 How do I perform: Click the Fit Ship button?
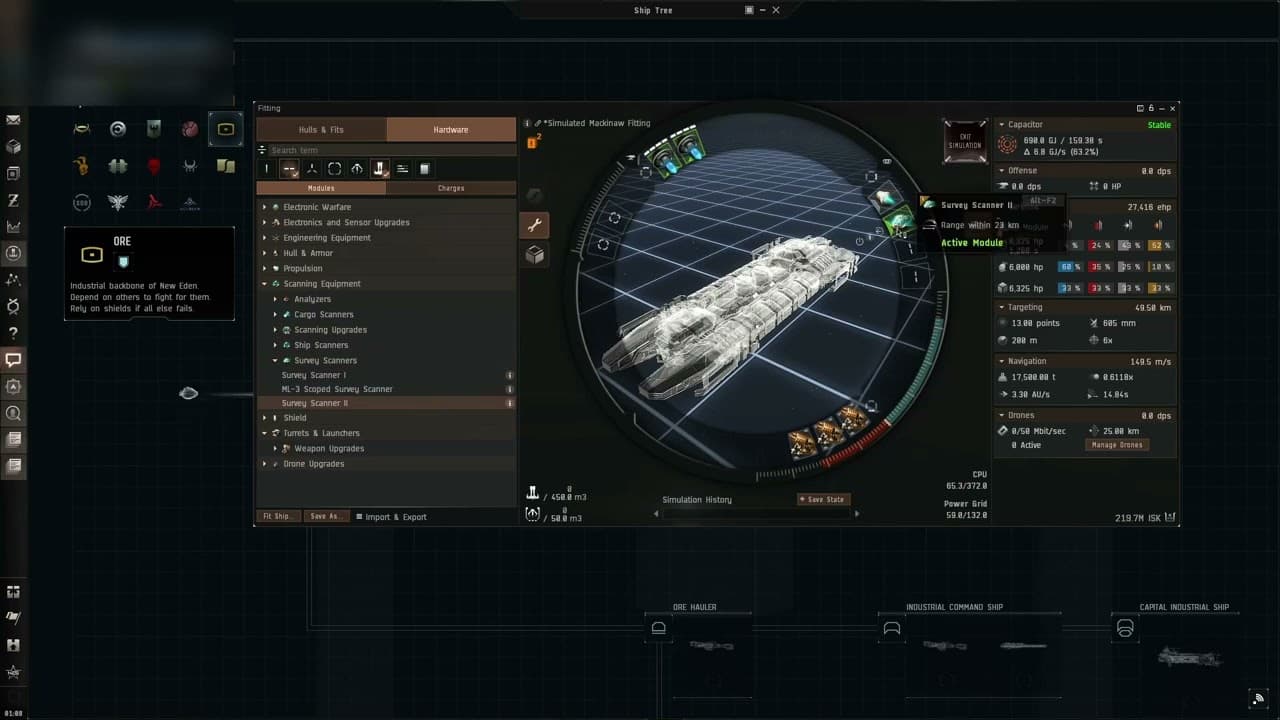277,517
